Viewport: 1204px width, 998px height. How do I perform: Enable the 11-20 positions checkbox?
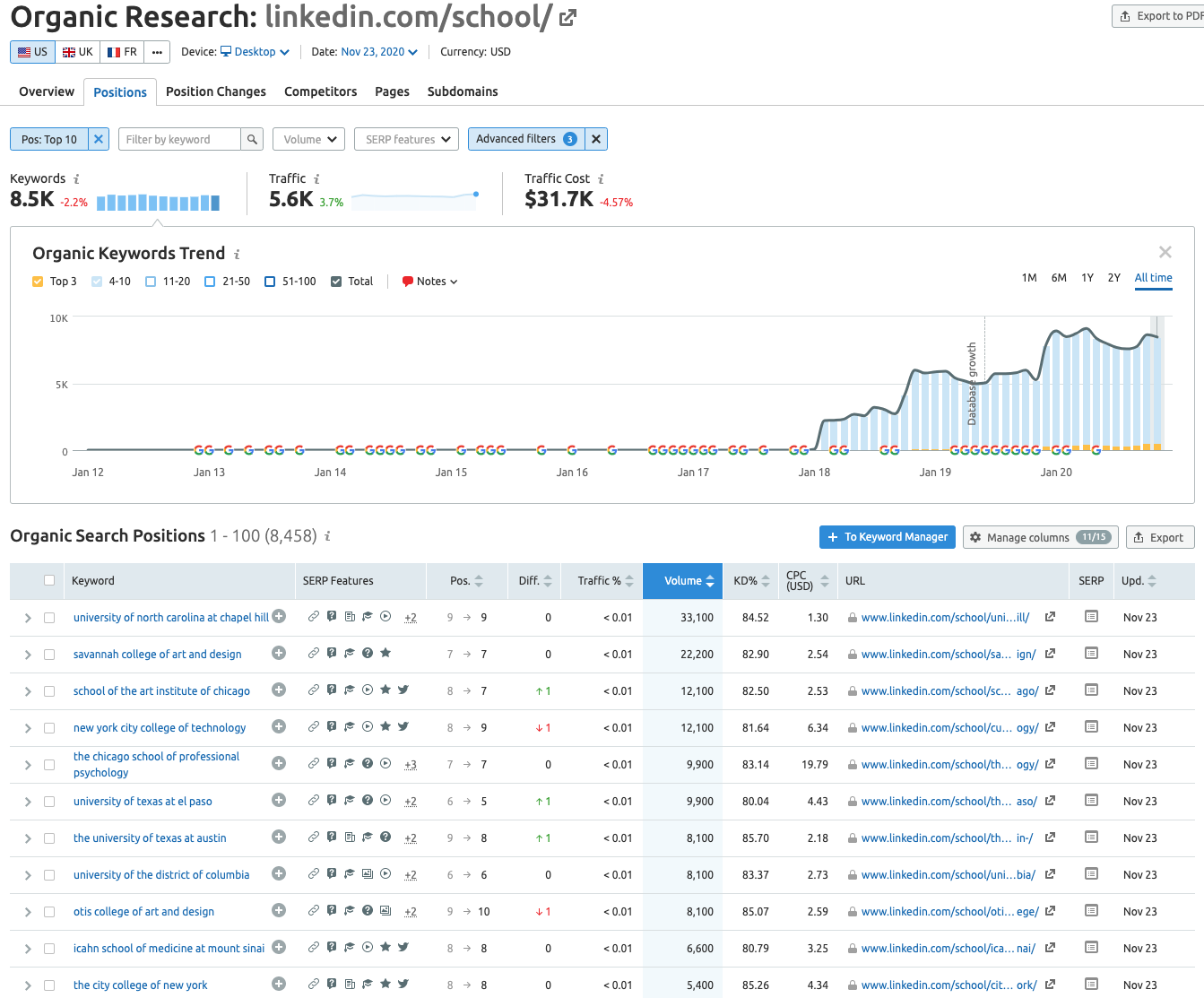click(151, 282)
